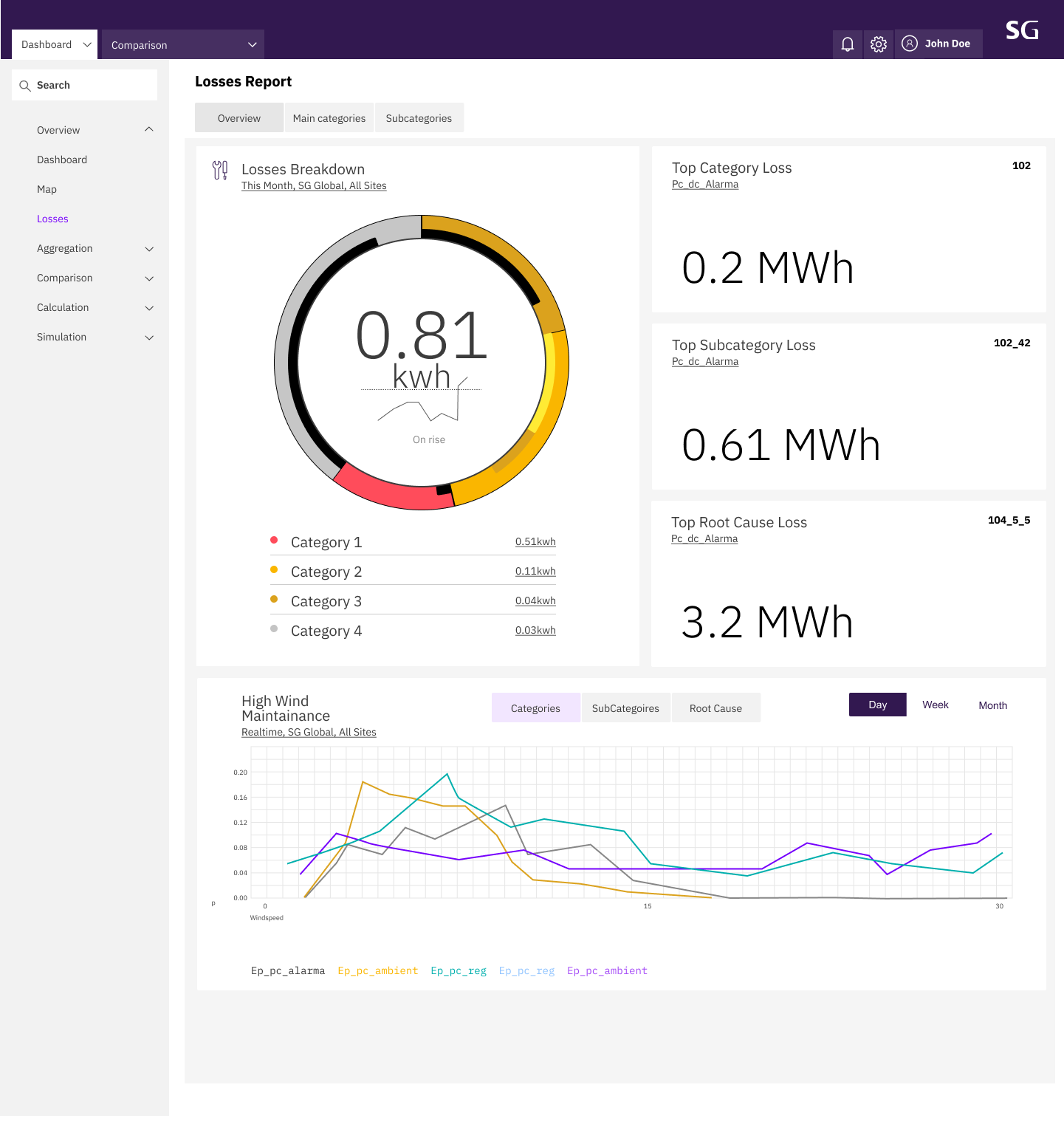The height and width of the screenshot is (1127, 1064).
Task: Open the notifications bell icon
Action: tap(848, 44)
